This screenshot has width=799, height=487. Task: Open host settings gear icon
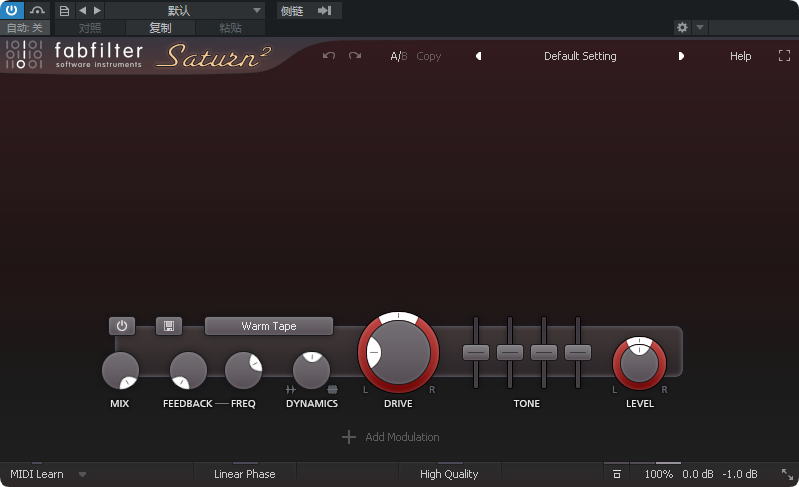click(x=682, y=27)
